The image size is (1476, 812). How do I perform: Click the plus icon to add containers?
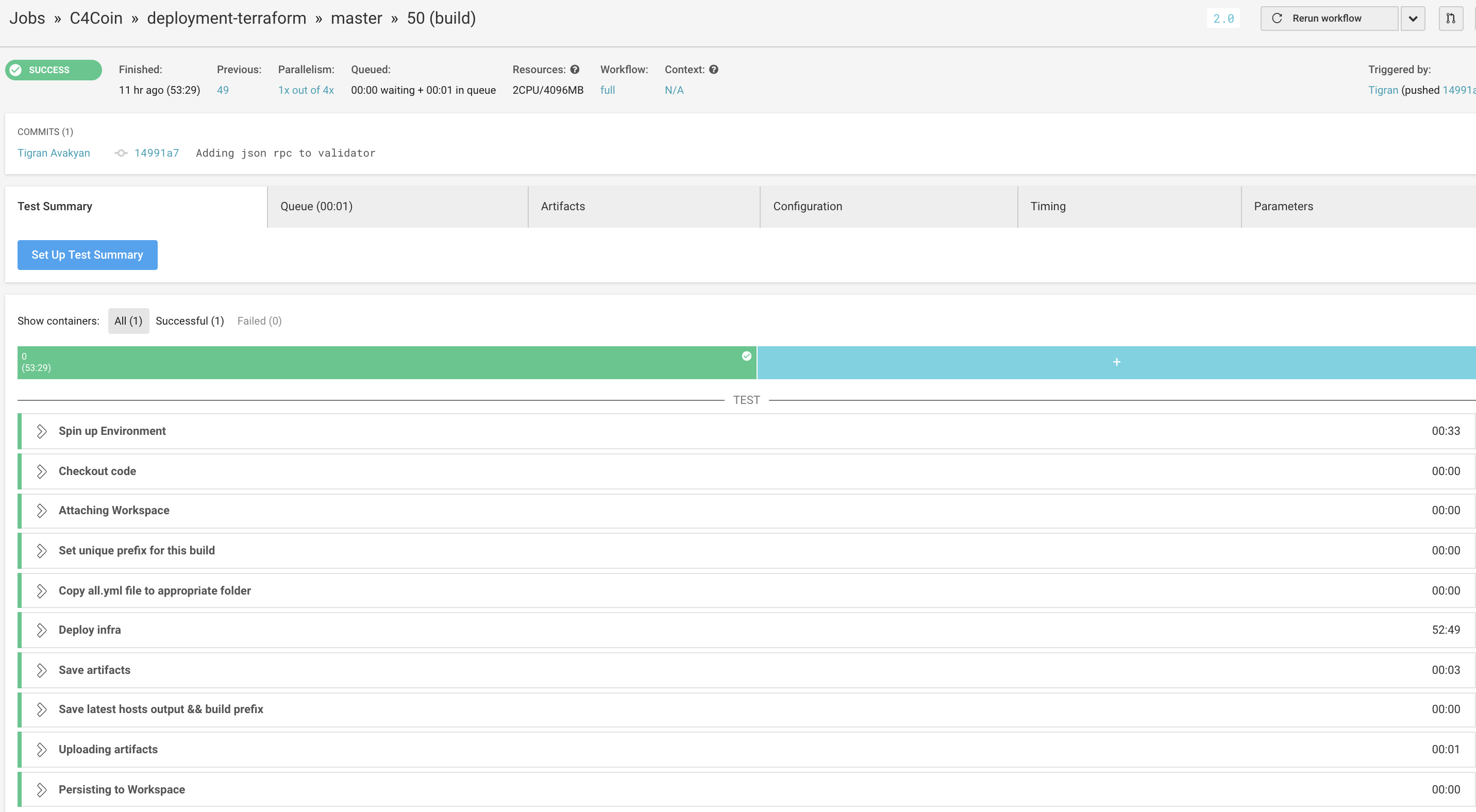(1116, 362)
